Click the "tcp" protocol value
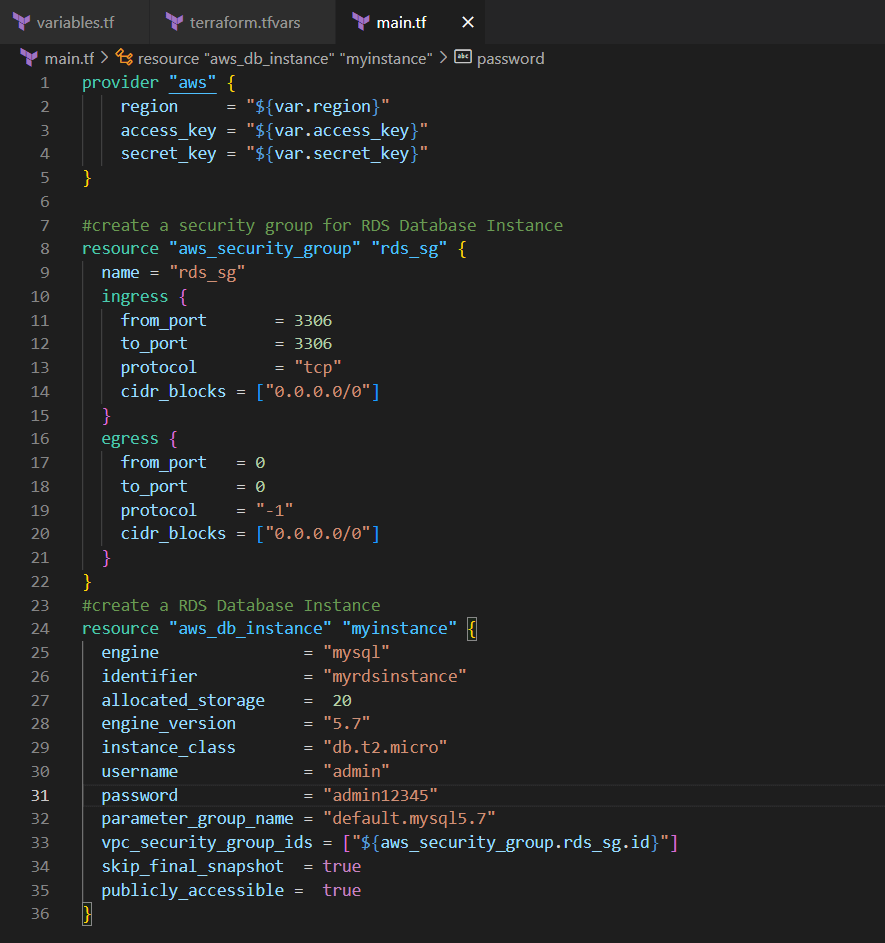 (x=317, y=367)
